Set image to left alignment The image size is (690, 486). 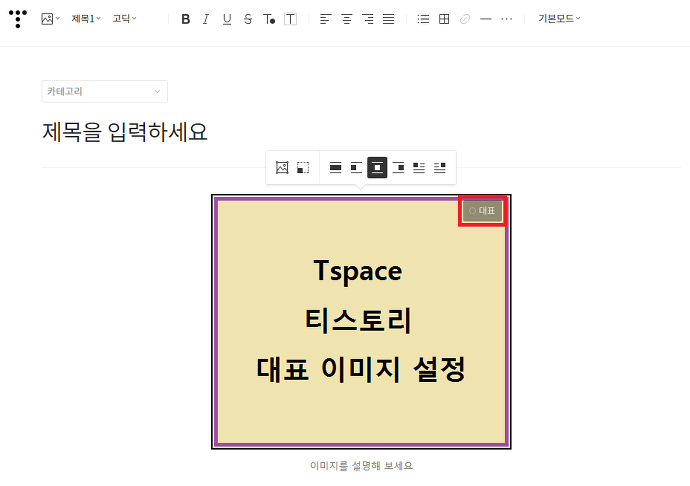(356, 167)
